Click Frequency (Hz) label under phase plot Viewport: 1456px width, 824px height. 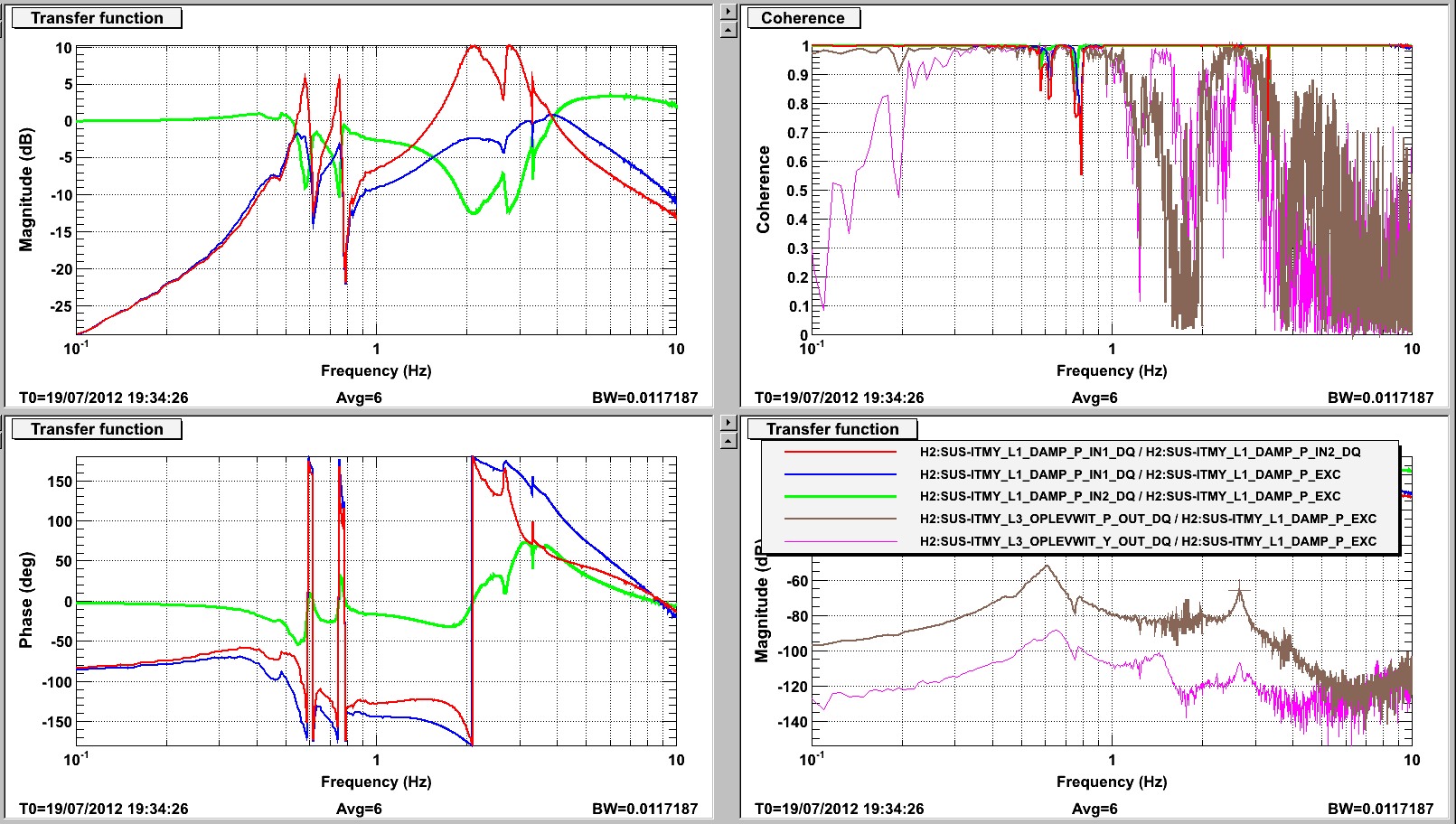tap(376, 782)
